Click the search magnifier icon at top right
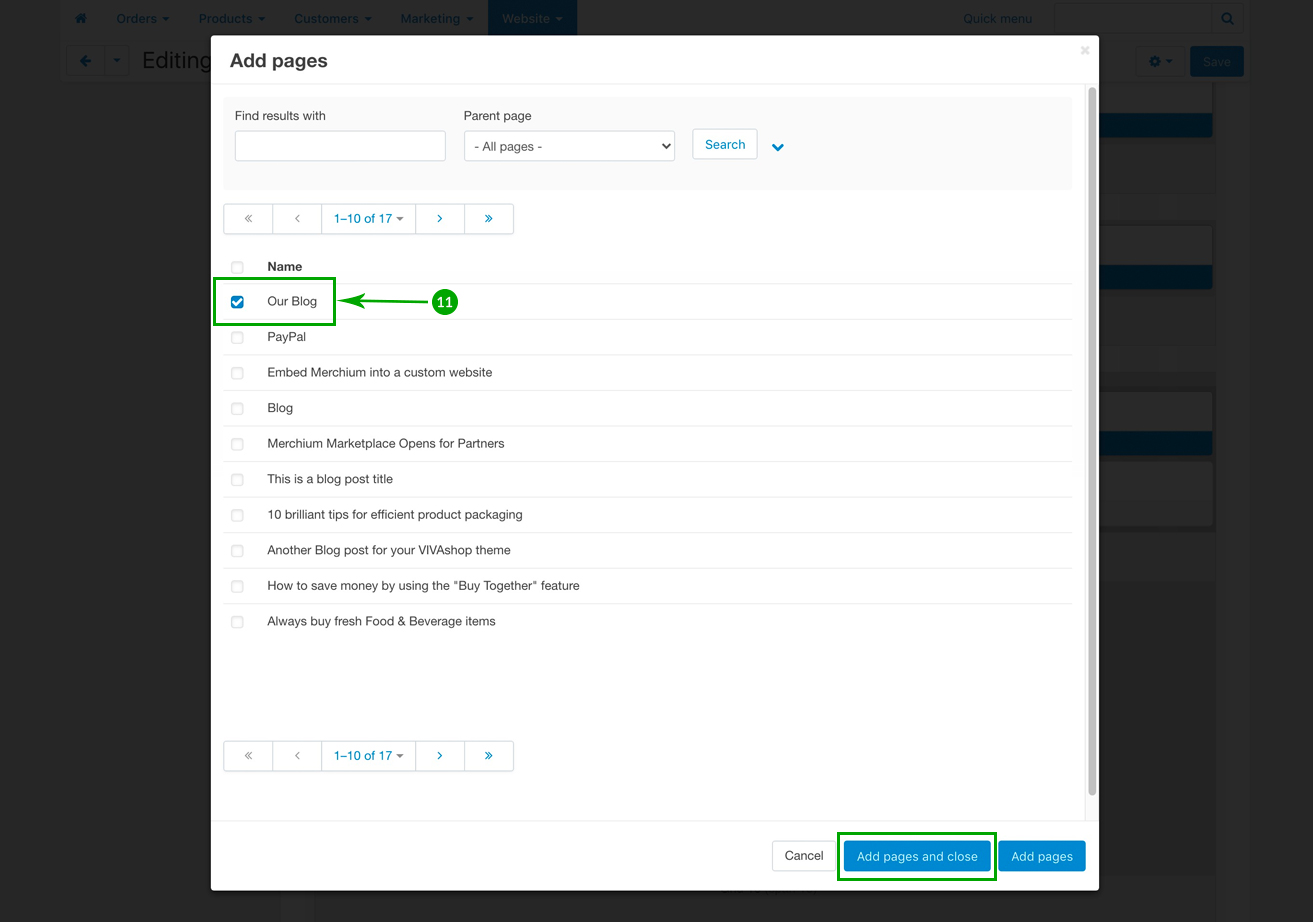Screen dimensions: 1313x922 1227,19
